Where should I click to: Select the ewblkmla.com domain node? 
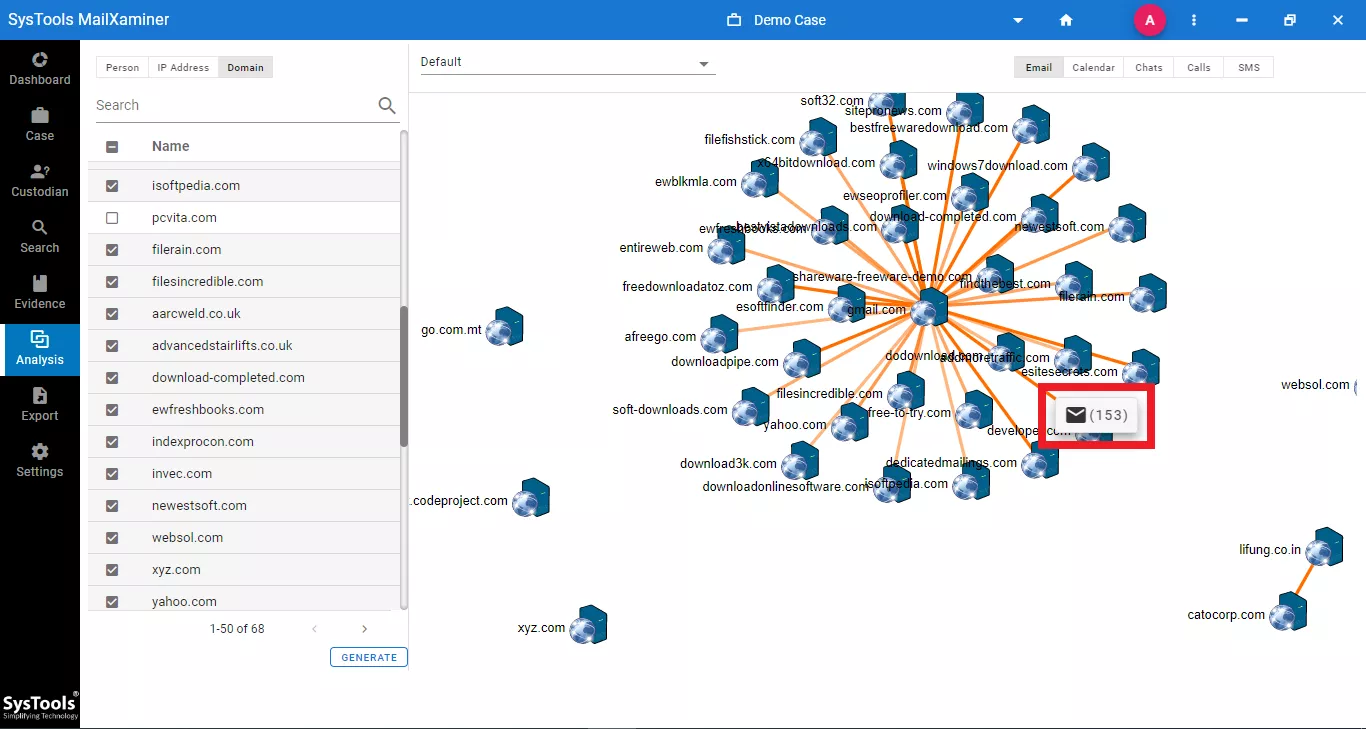pos(760,180)
